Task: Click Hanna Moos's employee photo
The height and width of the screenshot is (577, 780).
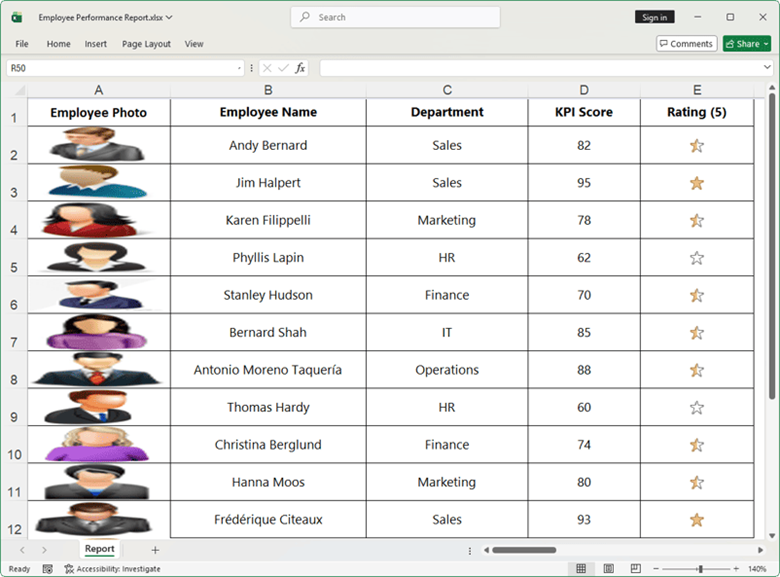Action: pyautogui.click(x=96, y=482)
